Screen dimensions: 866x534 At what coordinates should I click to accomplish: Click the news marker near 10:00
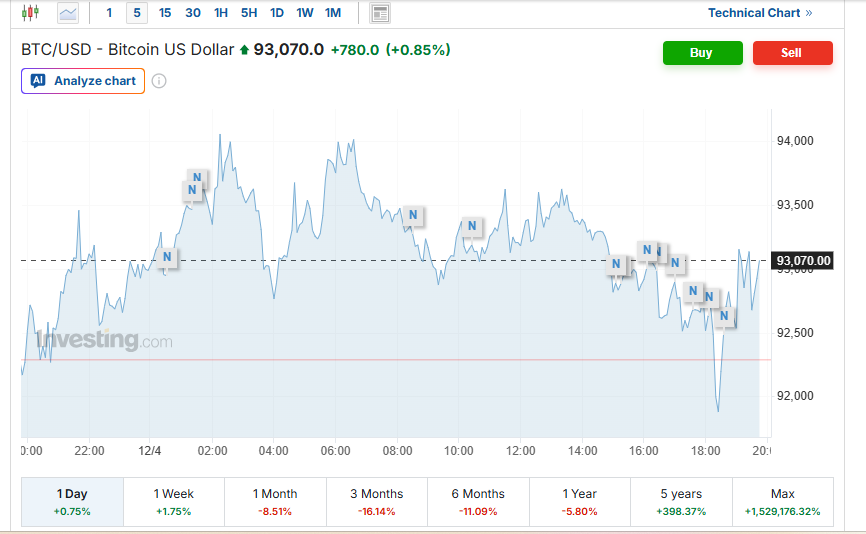click(x=472, y=227)
